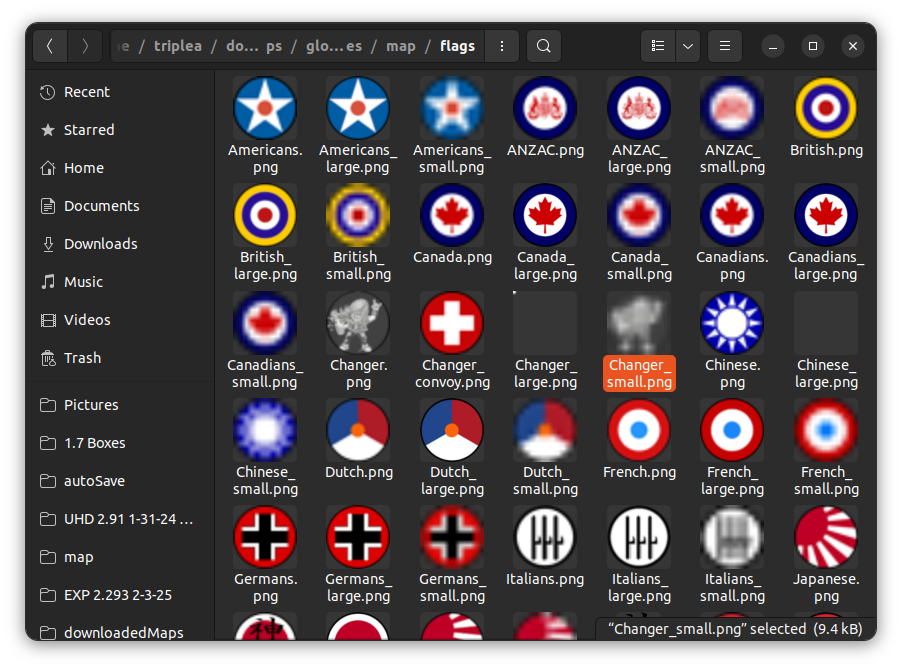Image resolution: width=902 pixels, height=669 pixels.
Task: Select the British_small.png file icon
Action: pos(358,215)
